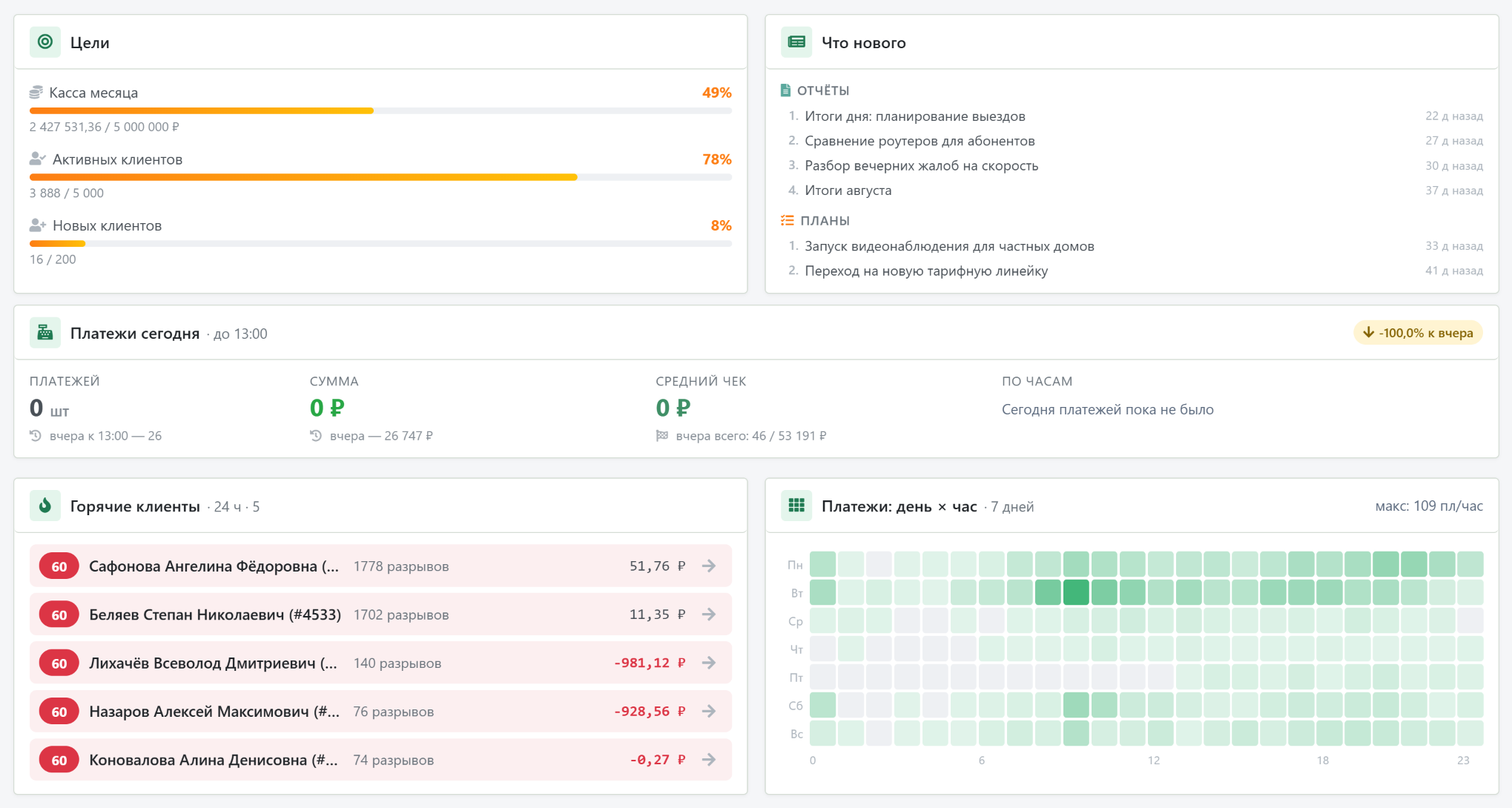Click the 60 badge on Назаров row

click(59, 712)
